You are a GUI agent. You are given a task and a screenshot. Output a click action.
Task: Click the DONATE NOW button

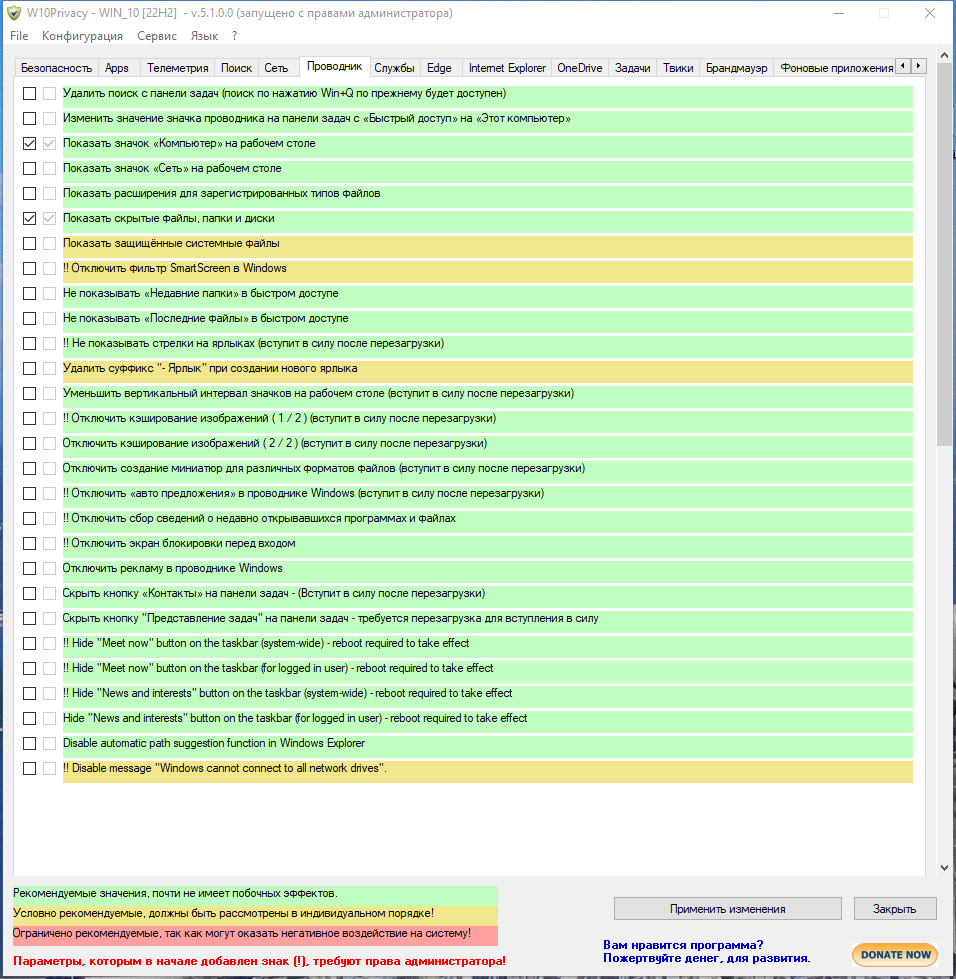[895, 955]
